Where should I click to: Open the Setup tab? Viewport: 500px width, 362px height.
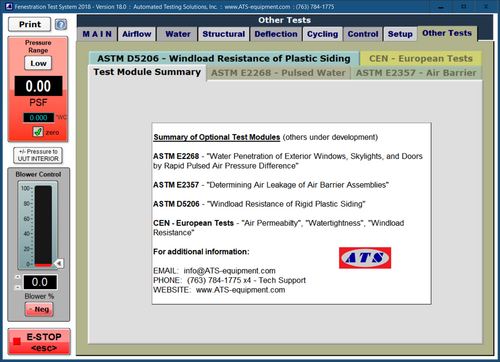click(400, 34)
